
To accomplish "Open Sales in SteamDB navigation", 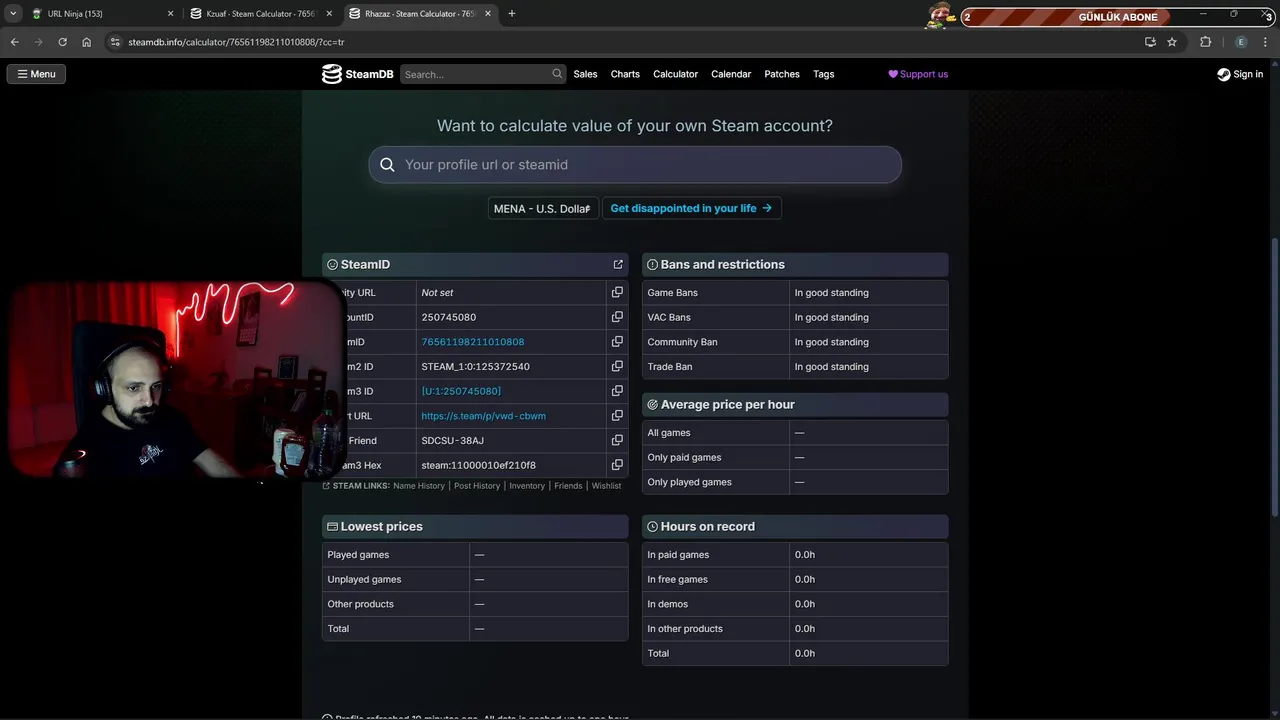I will (585, 74).
